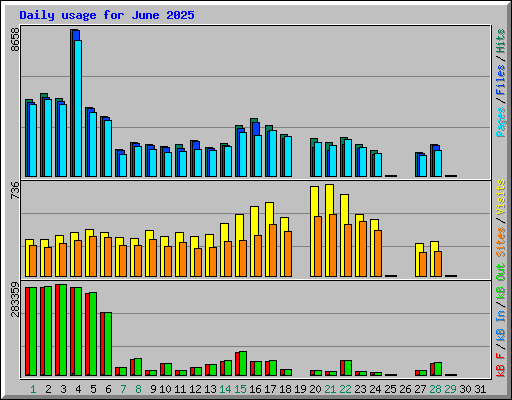Select day 23 on the x-axis
Viewport: 512px width, 400px height.
pyautogui.click(x=360, y=389)
